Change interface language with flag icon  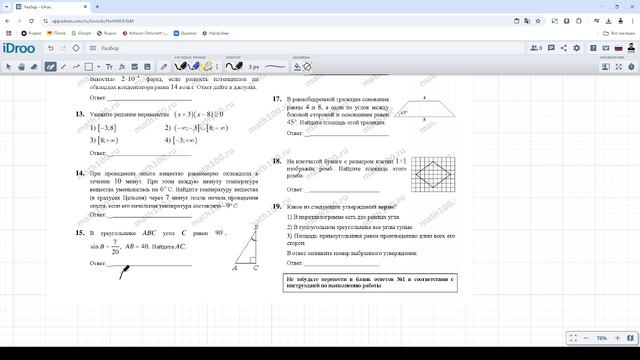618,48
